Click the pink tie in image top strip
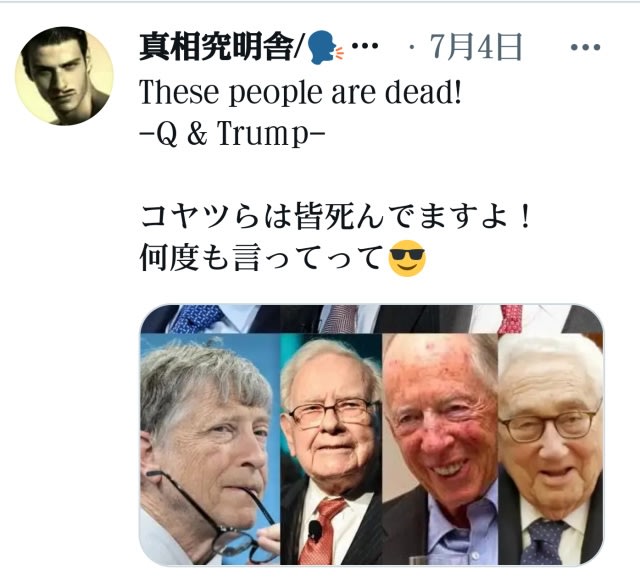 click(x=510, y=318)
